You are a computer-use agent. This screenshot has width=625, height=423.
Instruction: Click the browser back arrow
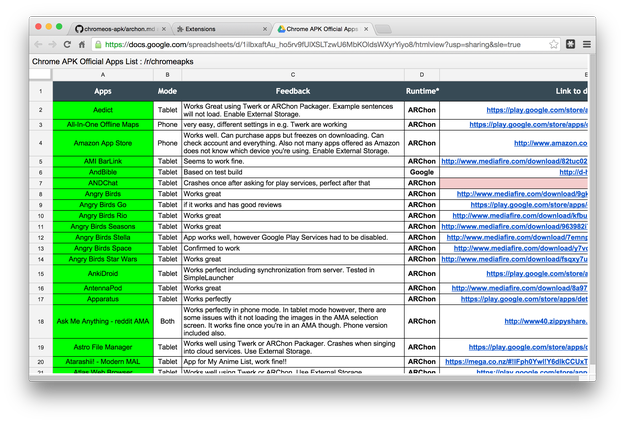click(38, 44)
